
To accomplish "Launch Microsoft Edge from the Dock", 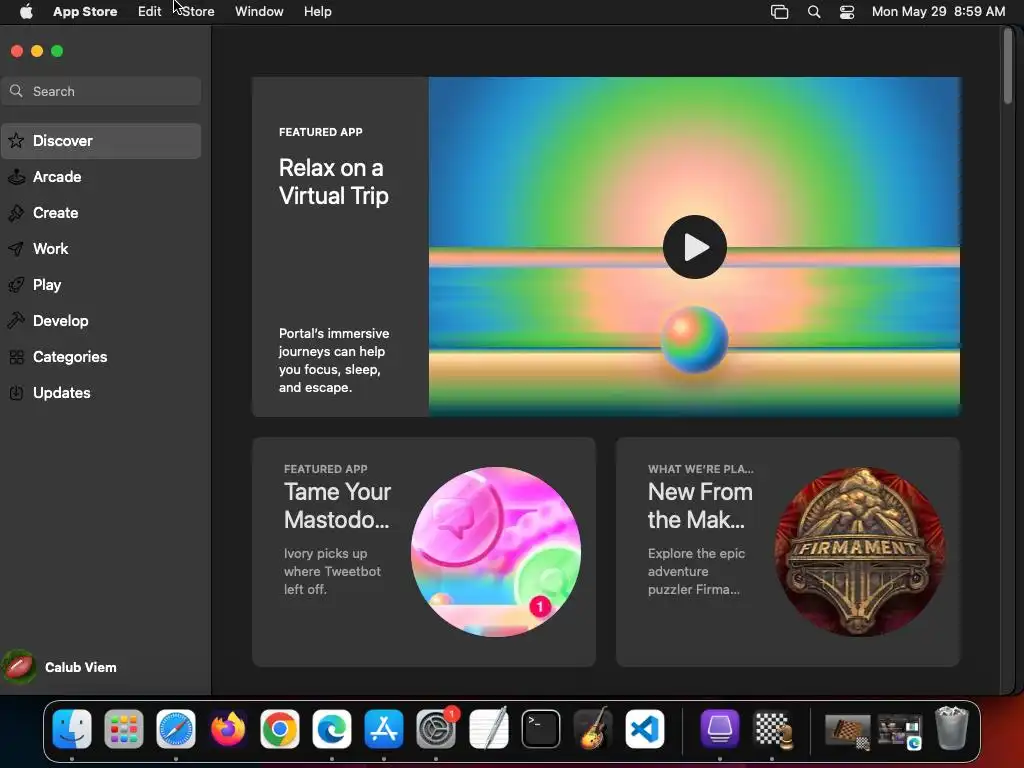I will coord(332,729).
